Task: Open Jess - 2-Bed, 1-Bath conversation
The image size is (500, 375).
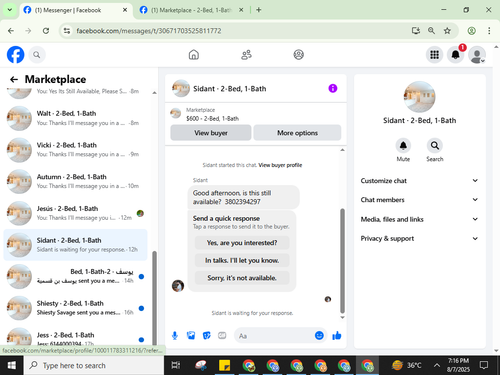Action: pos(75,337)
